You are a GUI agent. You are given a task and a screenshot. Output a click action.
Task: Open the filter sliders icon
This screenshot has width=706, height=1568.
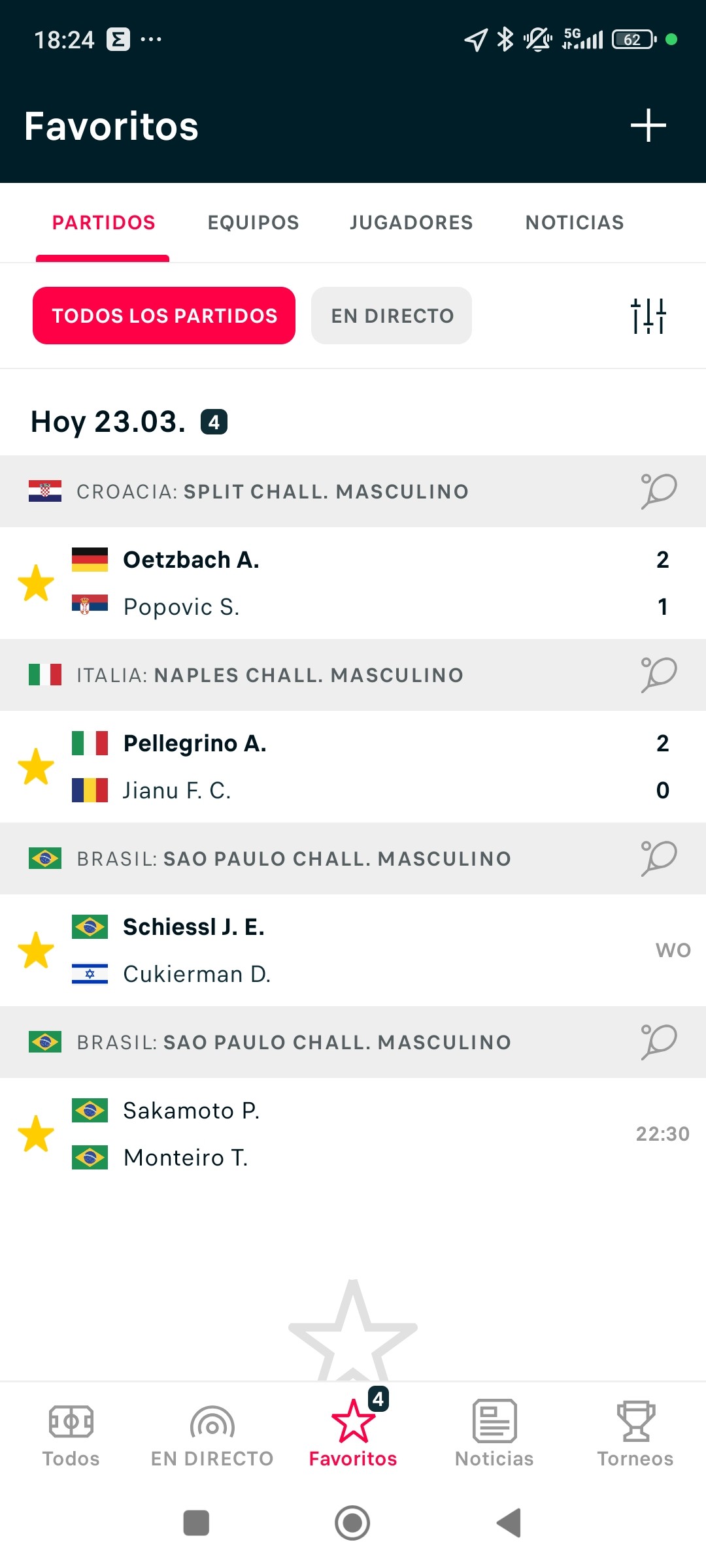(x=648, y=316)
